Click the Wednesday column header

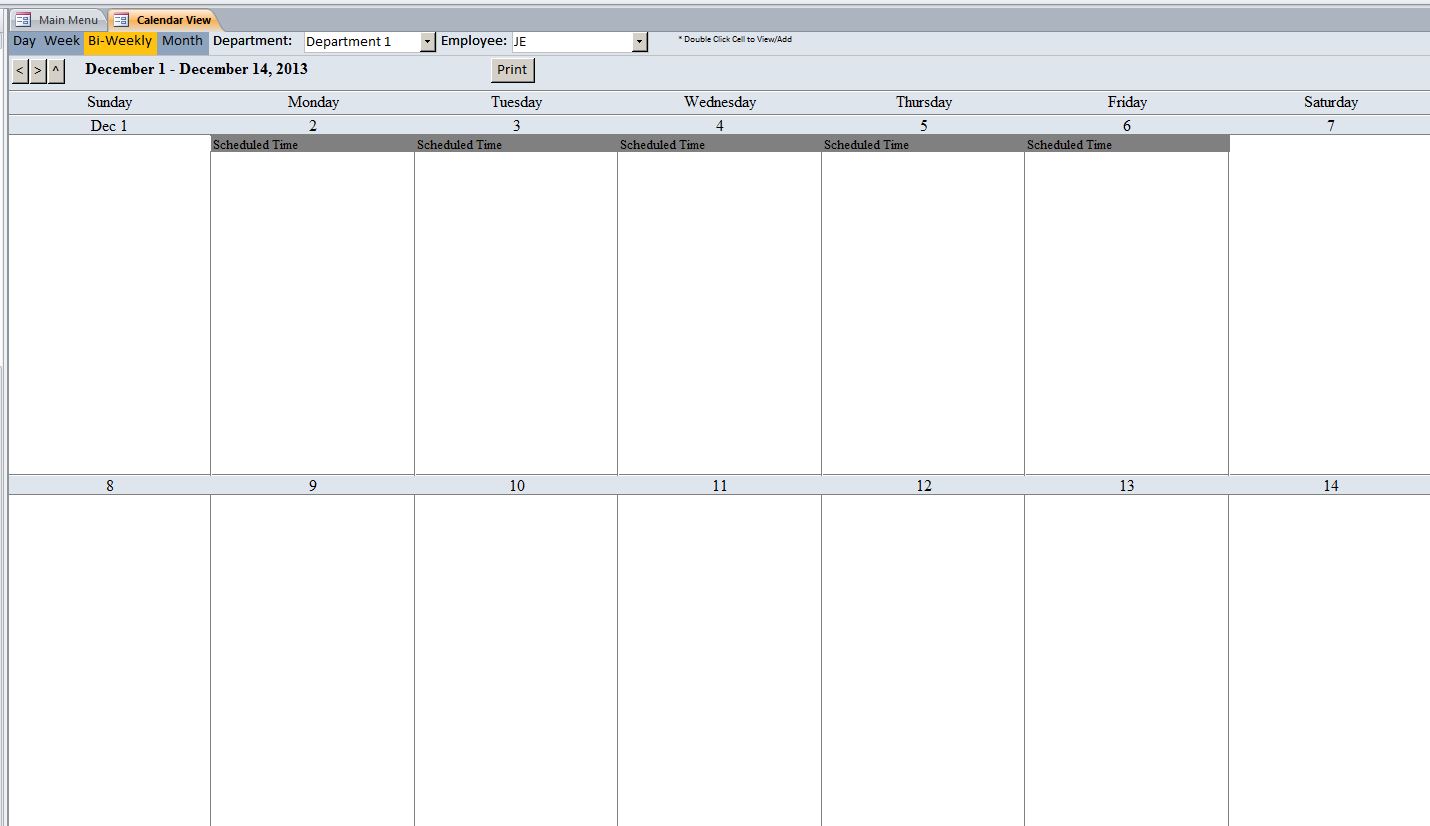(719, 101)
